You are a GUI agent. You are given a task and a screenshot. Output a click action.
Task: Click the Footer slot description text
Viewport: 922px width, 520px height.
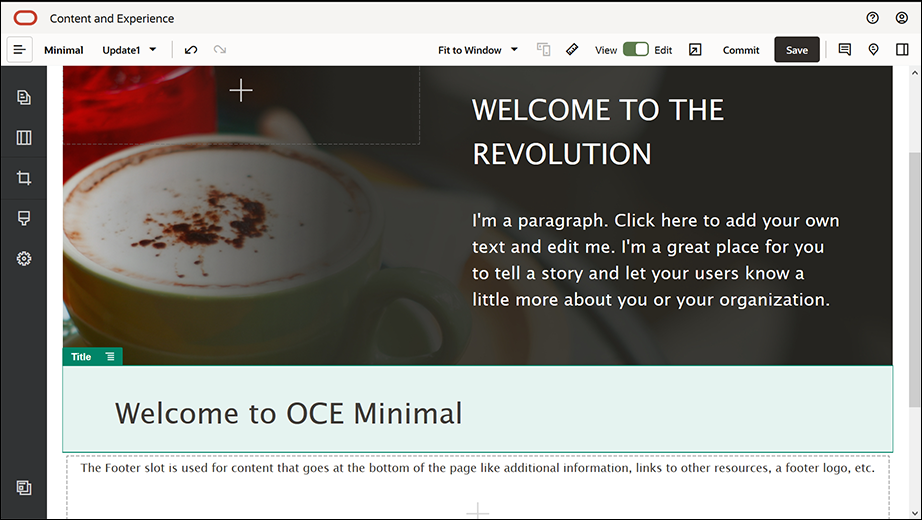(x=477, y=468)
